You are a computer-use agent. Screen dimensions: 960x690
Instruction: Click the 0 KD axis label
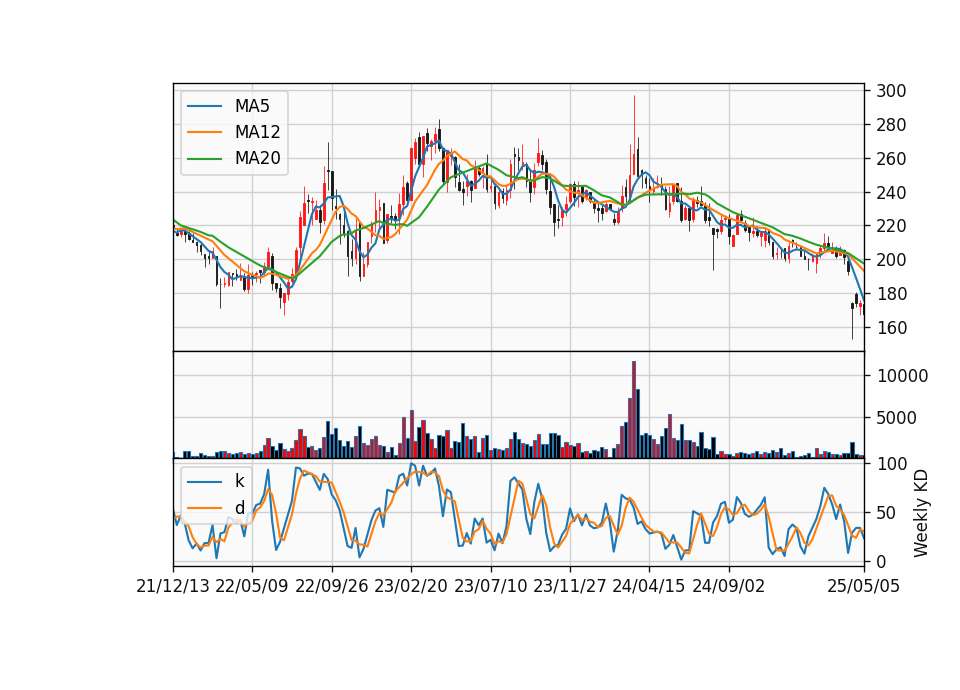point(881,561)
